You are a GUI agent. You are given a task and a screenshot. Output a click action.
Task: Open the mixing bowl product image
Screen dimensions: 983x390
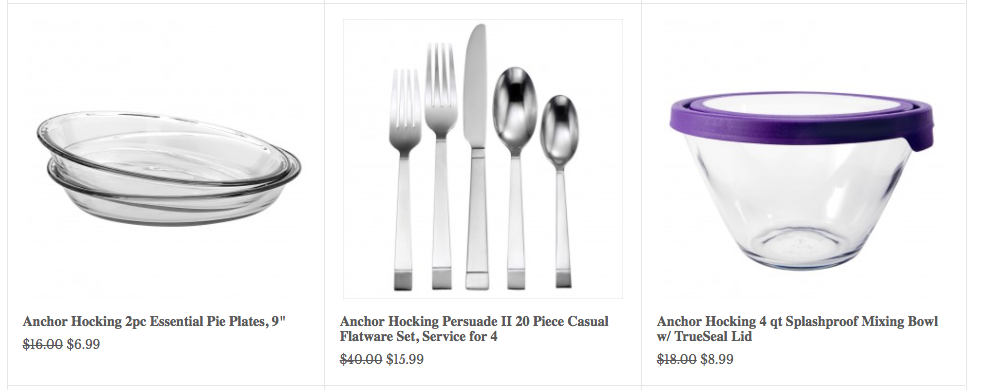pyautogui.click(x=802, y=159)
